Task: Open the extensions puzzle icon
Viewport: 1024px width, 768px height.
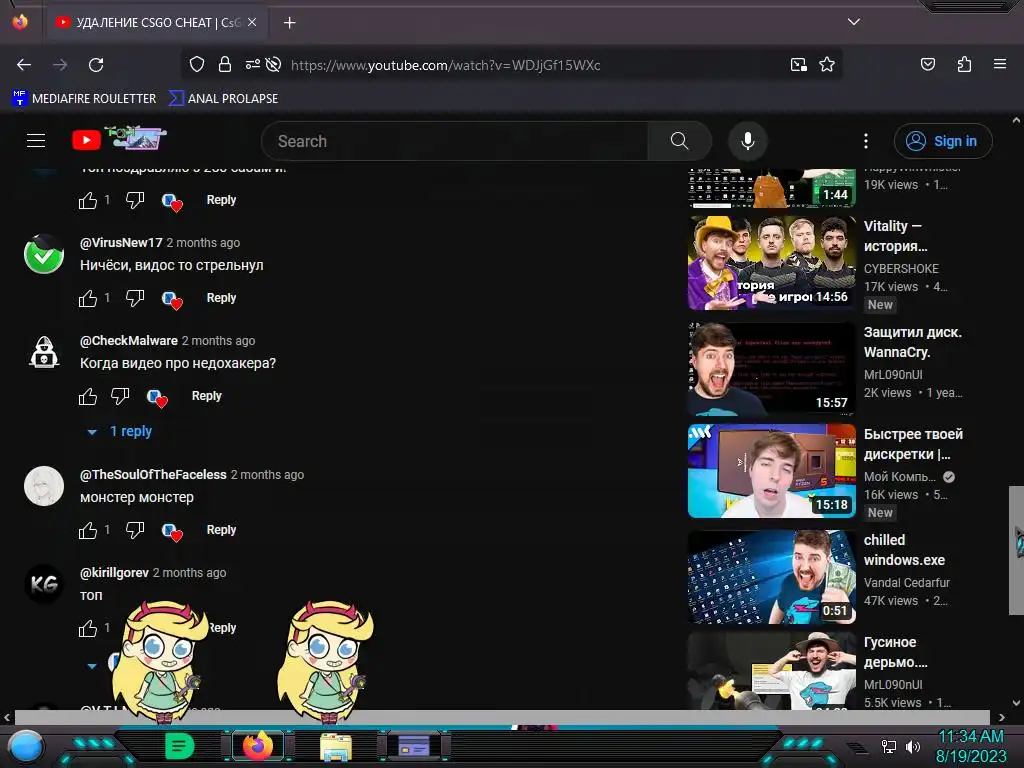Action: (x=964, y=64)
